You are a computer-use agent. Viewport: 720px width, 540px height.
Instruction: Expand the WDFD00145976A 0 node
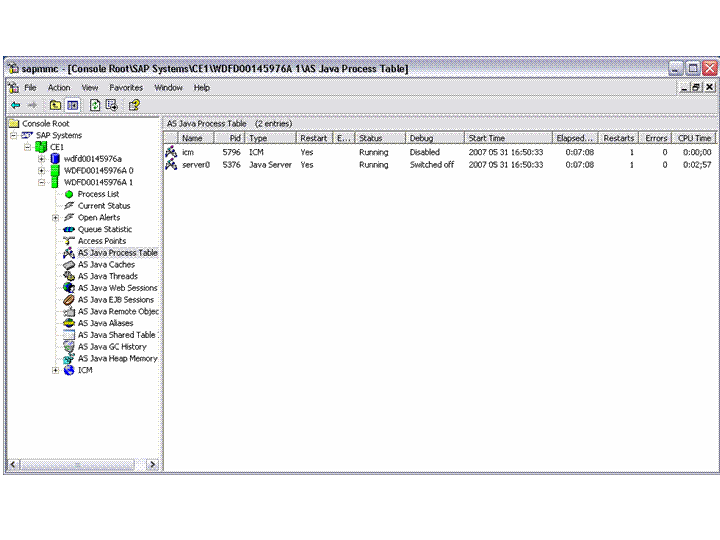tap(42, 170)
